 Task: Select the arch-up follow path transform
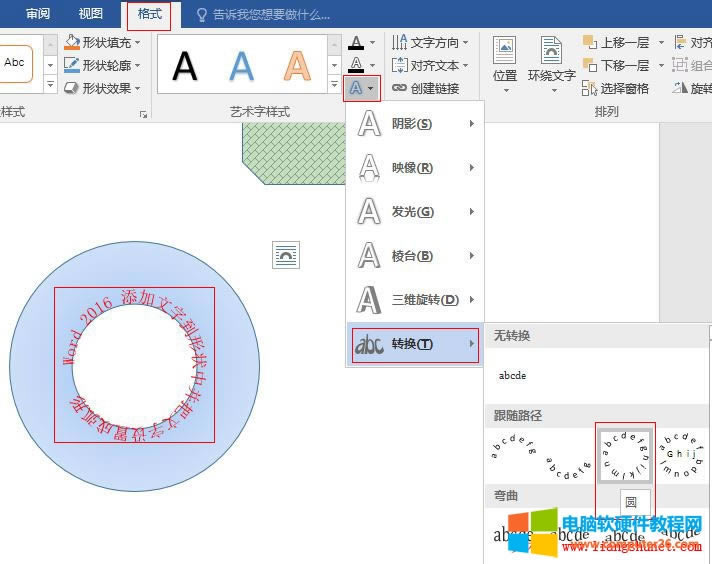[x=514, y=447]
